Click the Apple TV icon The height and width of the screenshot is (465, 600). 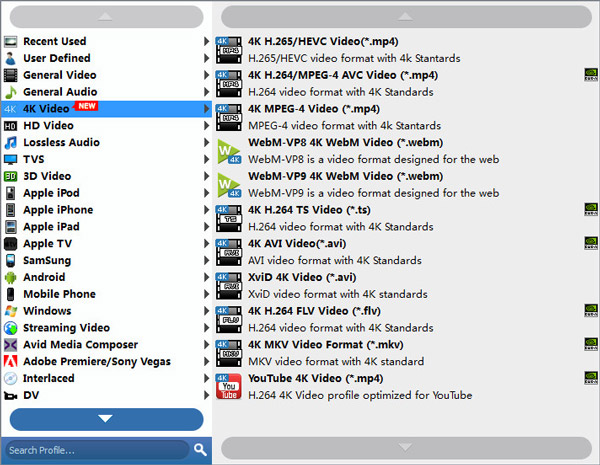[10, 243]
